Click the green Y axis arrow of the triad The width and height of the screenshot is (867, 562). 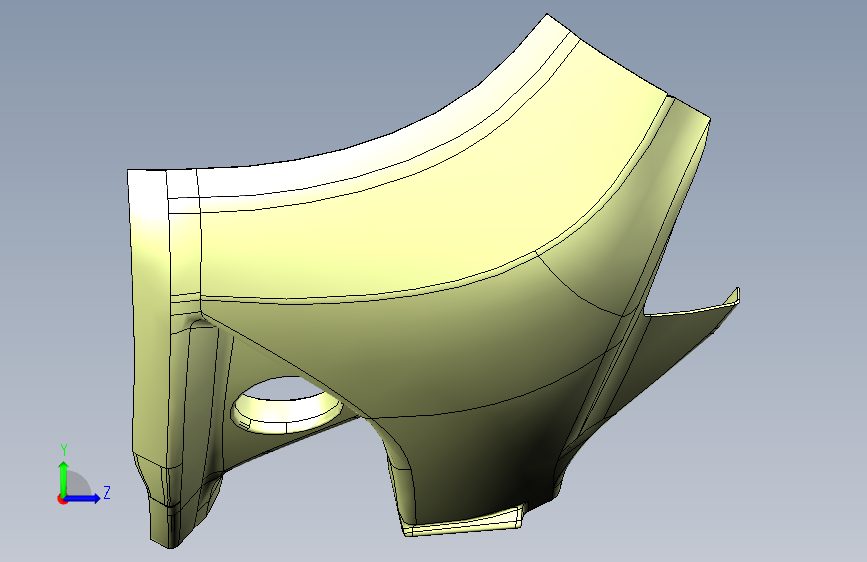64,477
